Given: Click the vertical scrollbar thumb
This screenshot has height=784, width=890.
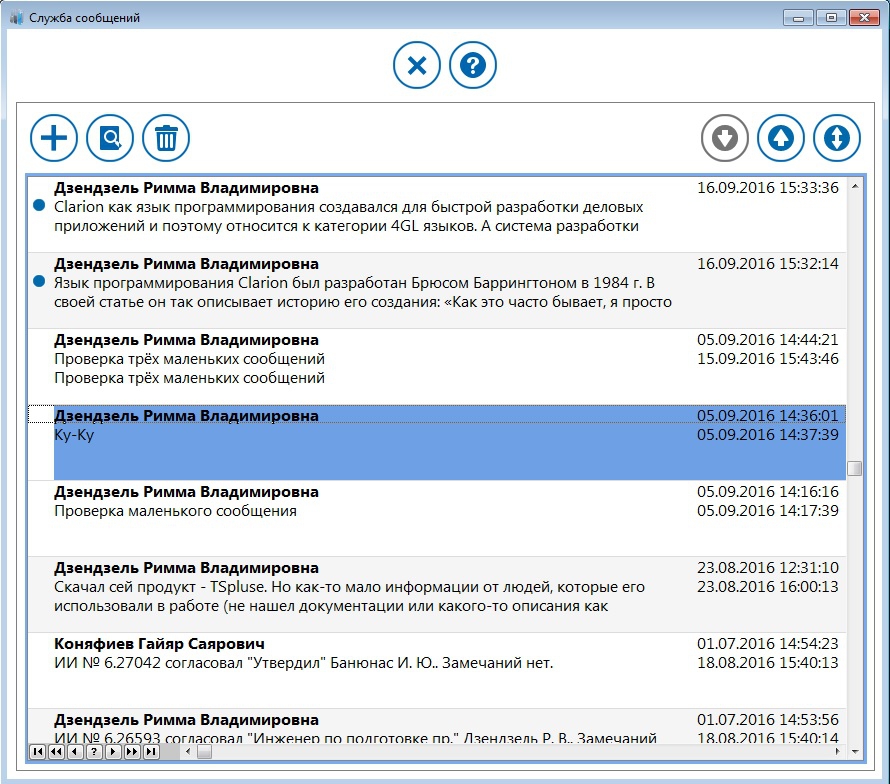Looking at the screenshot, I should click(854, 468).
